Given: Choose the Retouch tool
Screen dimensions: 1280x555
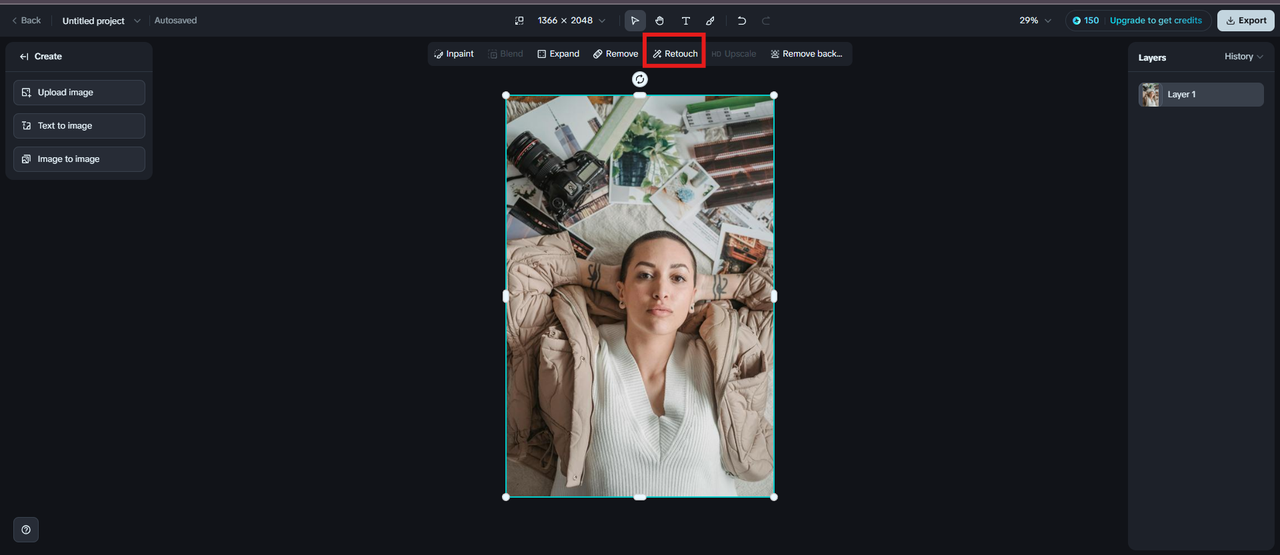Looking at the screenshot, I should tap(675, 54).
